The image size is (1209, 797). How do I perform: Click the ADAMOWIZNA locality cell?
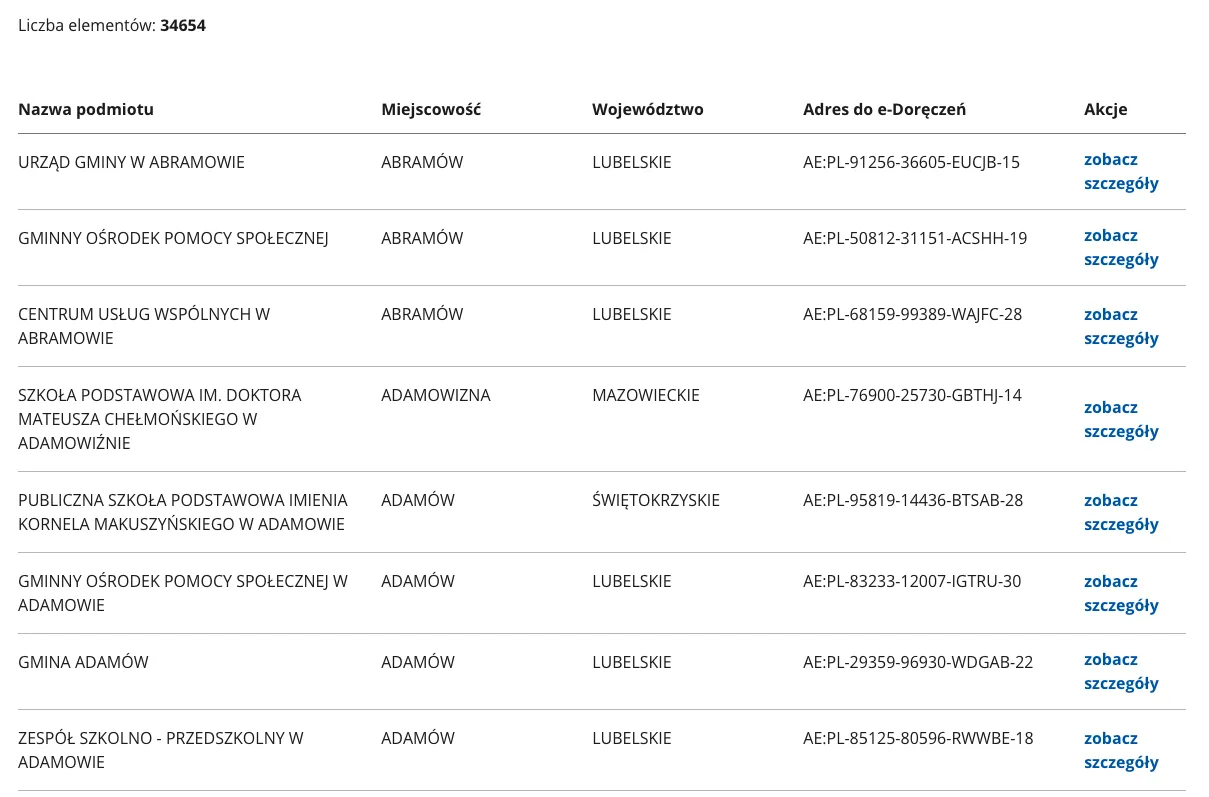pyautogui.click(x=436, y=395)
